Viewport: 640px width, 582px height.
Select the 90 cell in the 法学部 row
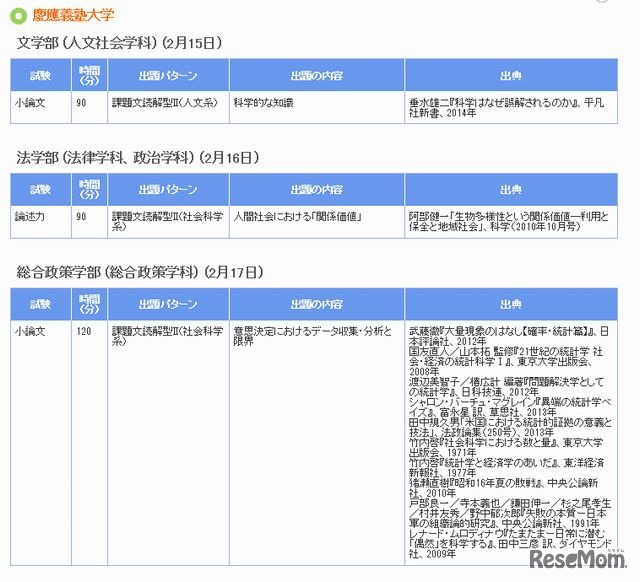pos(89,222)
